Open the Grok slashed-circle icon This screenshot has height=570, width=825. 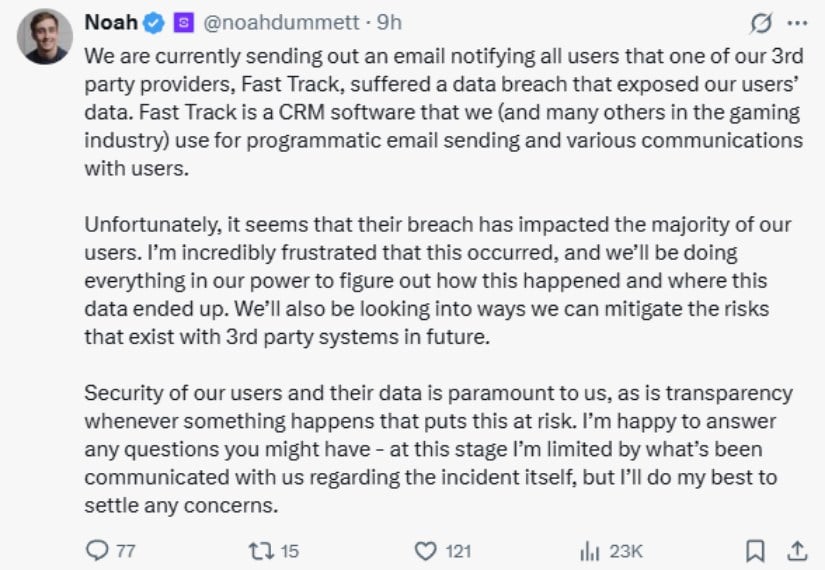tap(760, 22)
